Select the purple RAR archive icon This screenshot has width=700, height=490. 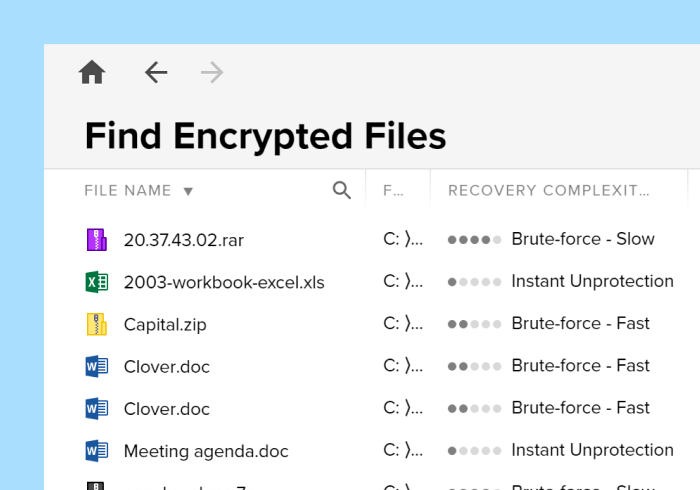(96, 240)
